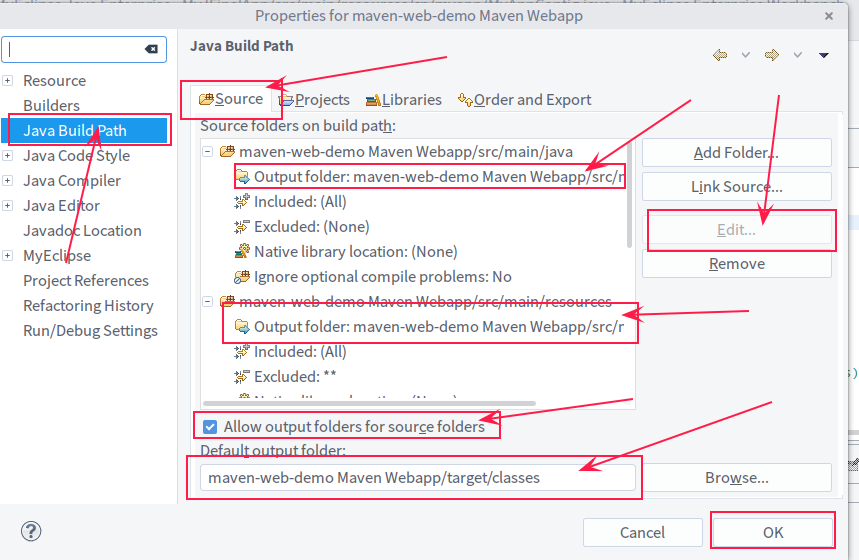Screen dimensions: 859x560
Task: Click the back navigation arrow icon
Action: tap(720, 55)
